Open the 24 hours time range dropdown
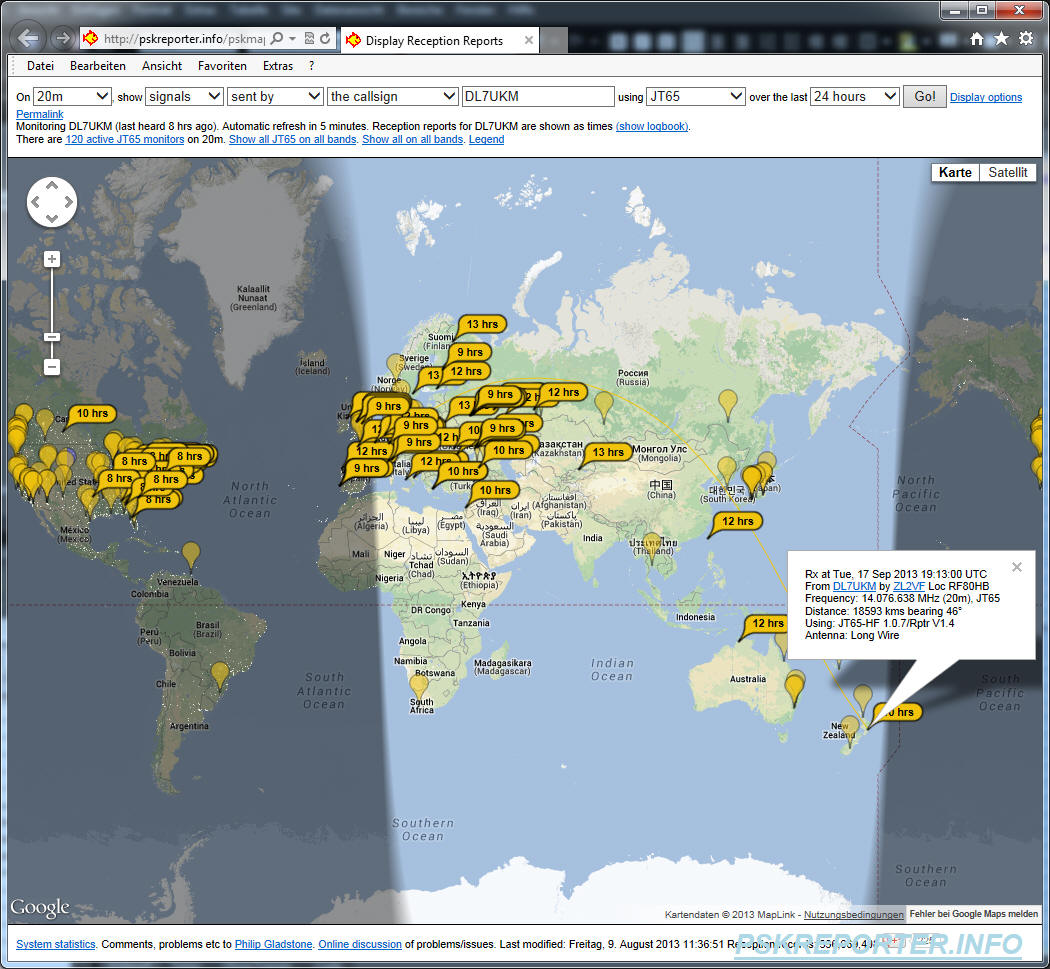This screenshot has width=1050, height=969. pos(854,96)
